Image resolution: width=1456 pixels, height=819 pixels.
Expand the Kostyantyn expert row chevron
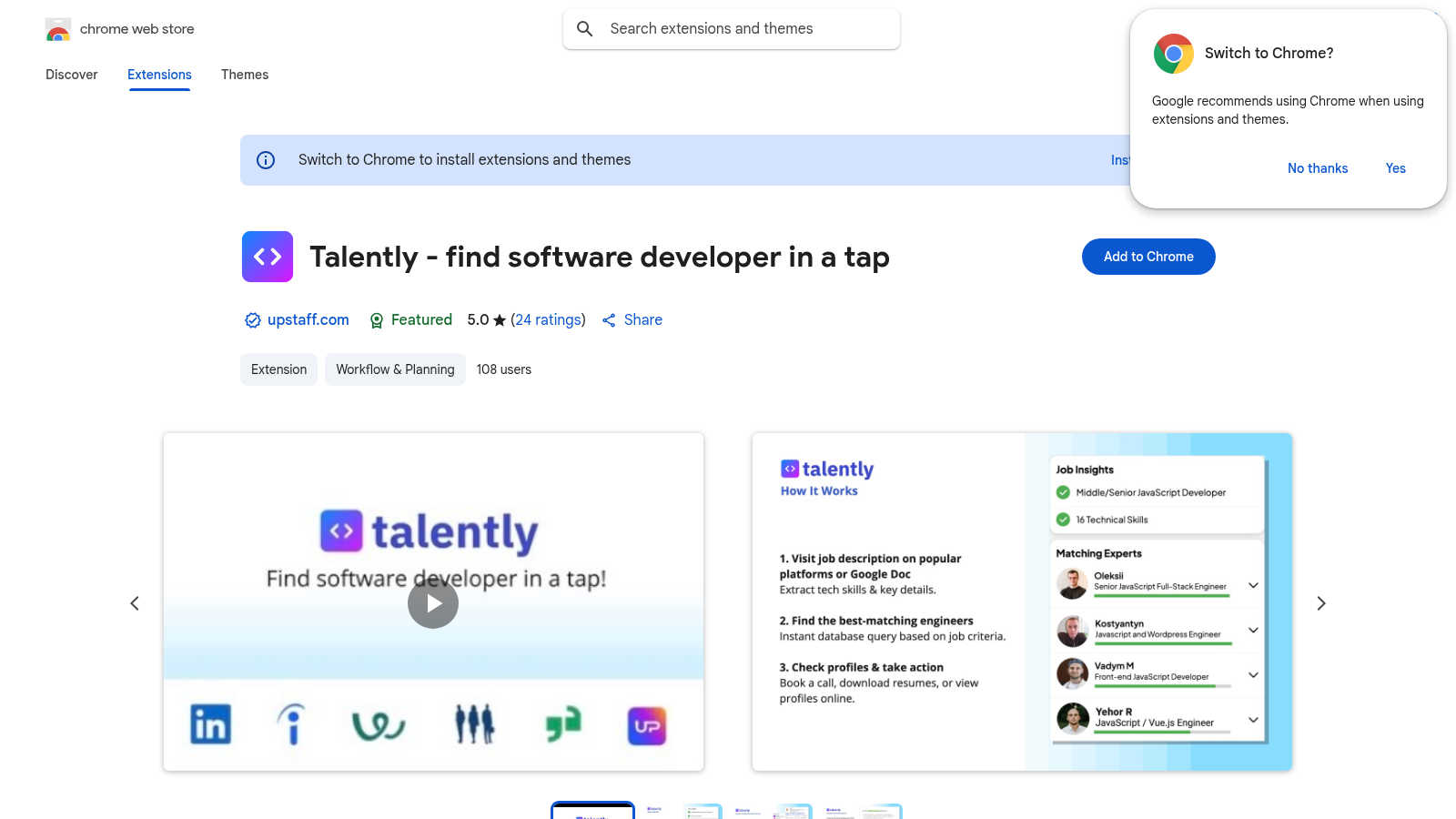click(1253, 630)
